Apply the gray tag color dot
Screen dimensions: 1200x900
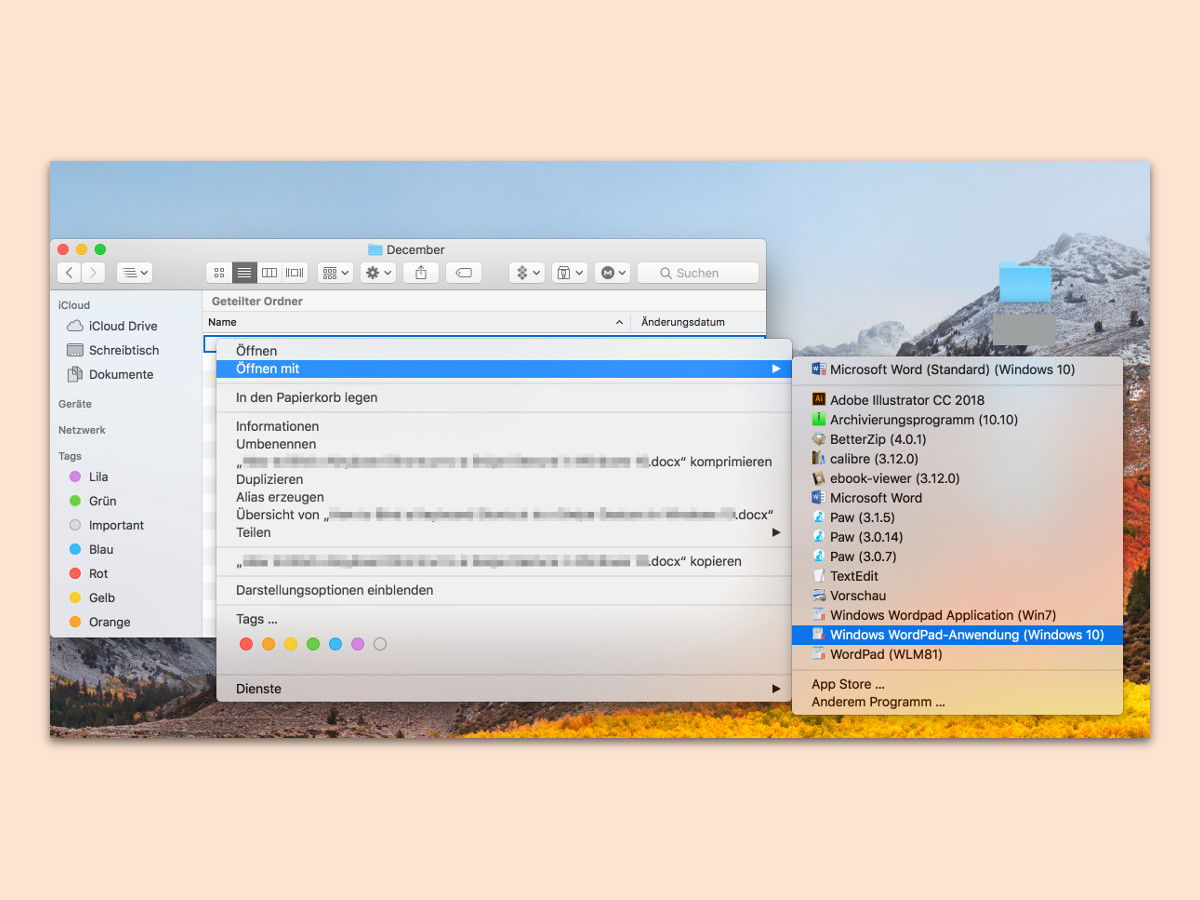pos(380,644)
